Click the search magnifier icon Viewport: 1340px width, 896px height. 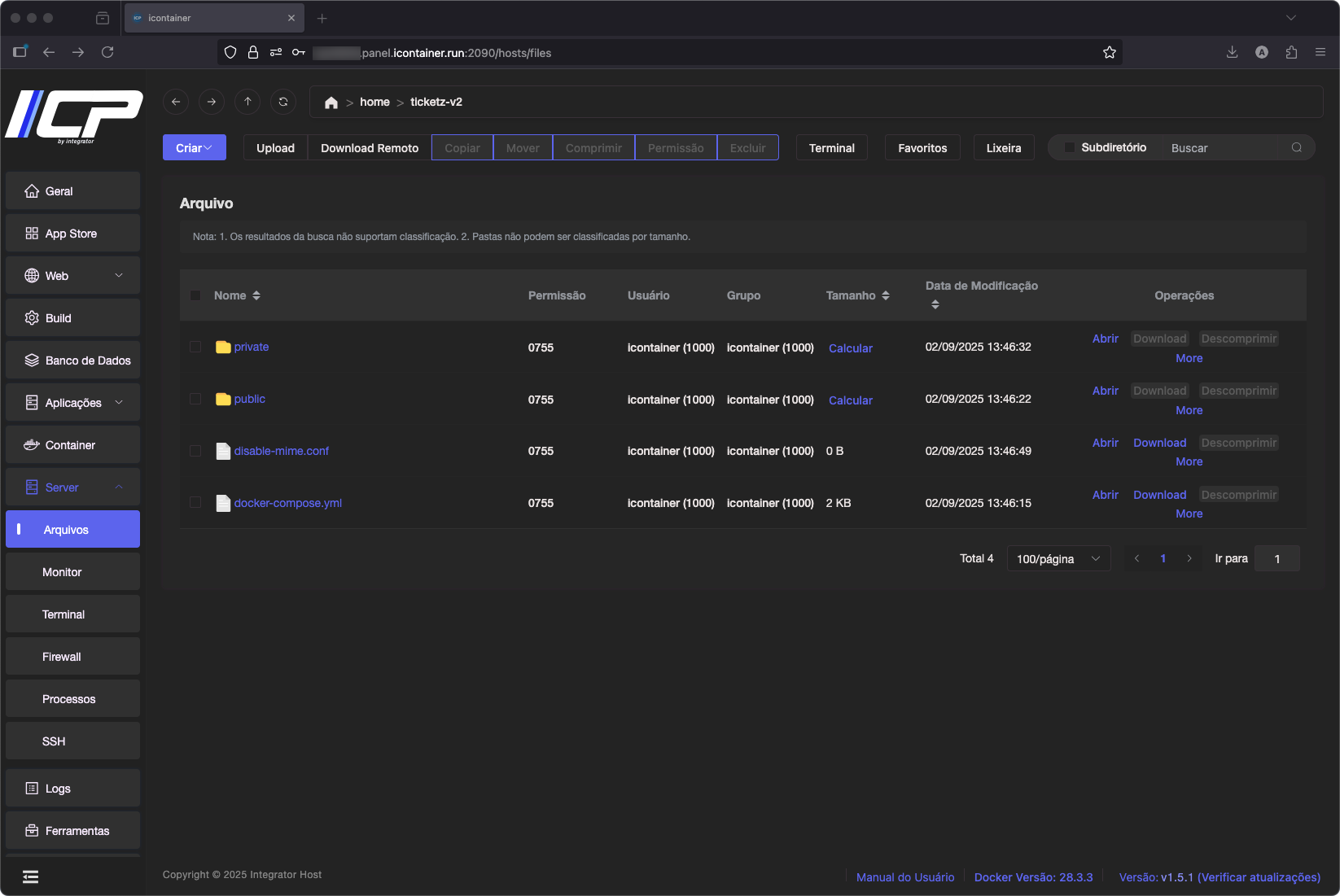tap(1296, 147)
